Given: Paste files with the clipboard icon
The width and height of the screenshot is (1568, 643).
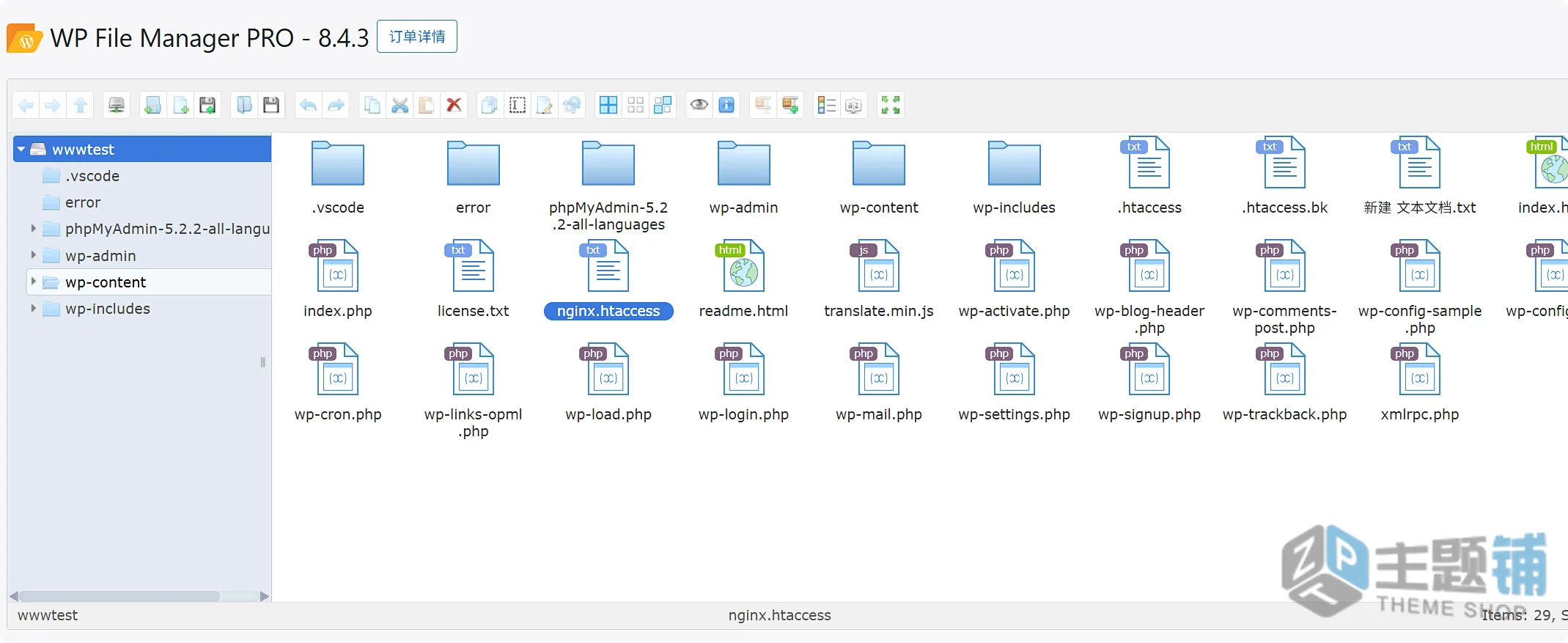Looking at the screenshot, I should pyautogui.click(x=426, y=106).
